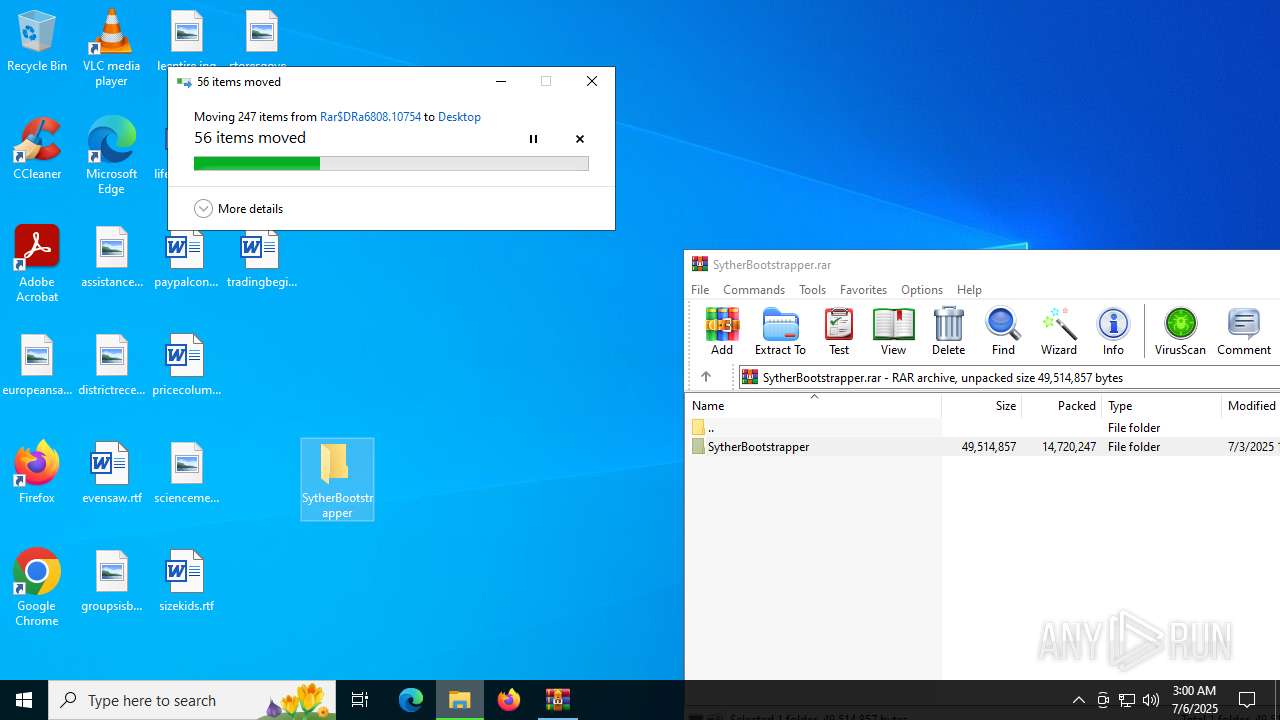Click the archive path address field

pyautogui.click(x=1009, y=377)
